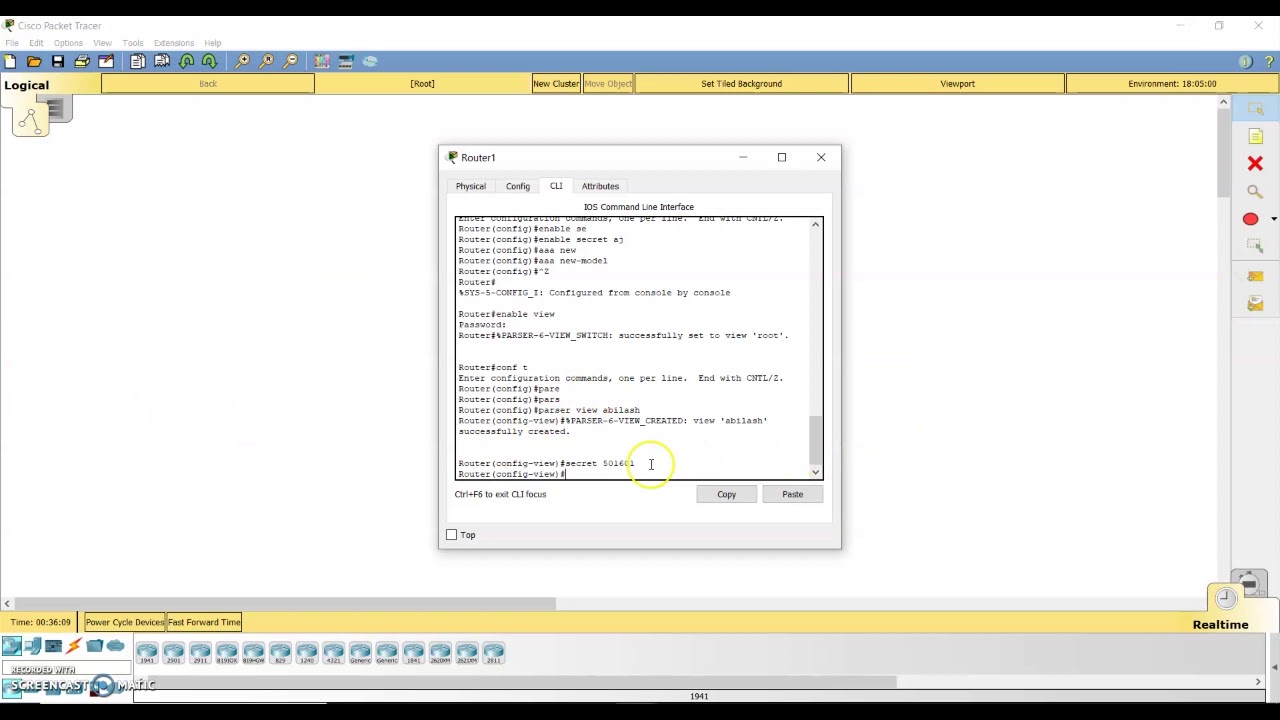This screenshot has width=1280, height=720.
Task: Select the Connections lightning icon
Action: point(74,646)
